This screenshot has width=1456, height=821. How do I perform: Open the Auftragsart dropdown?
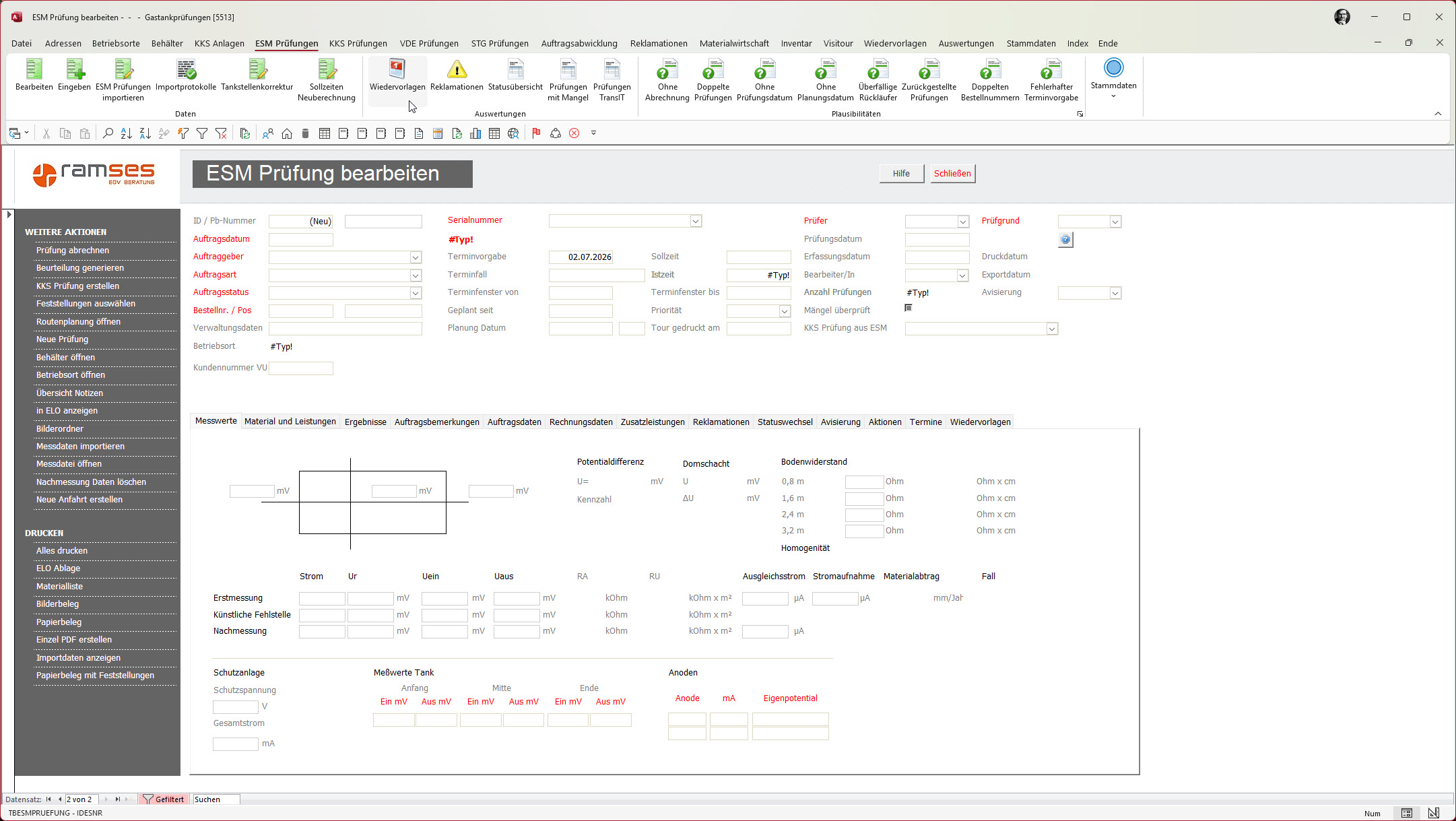(416, 275)
